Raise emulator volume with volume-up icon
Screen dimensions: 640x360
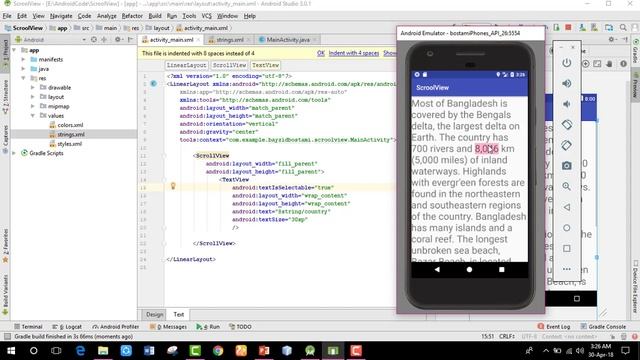click(x=567, y=83)
